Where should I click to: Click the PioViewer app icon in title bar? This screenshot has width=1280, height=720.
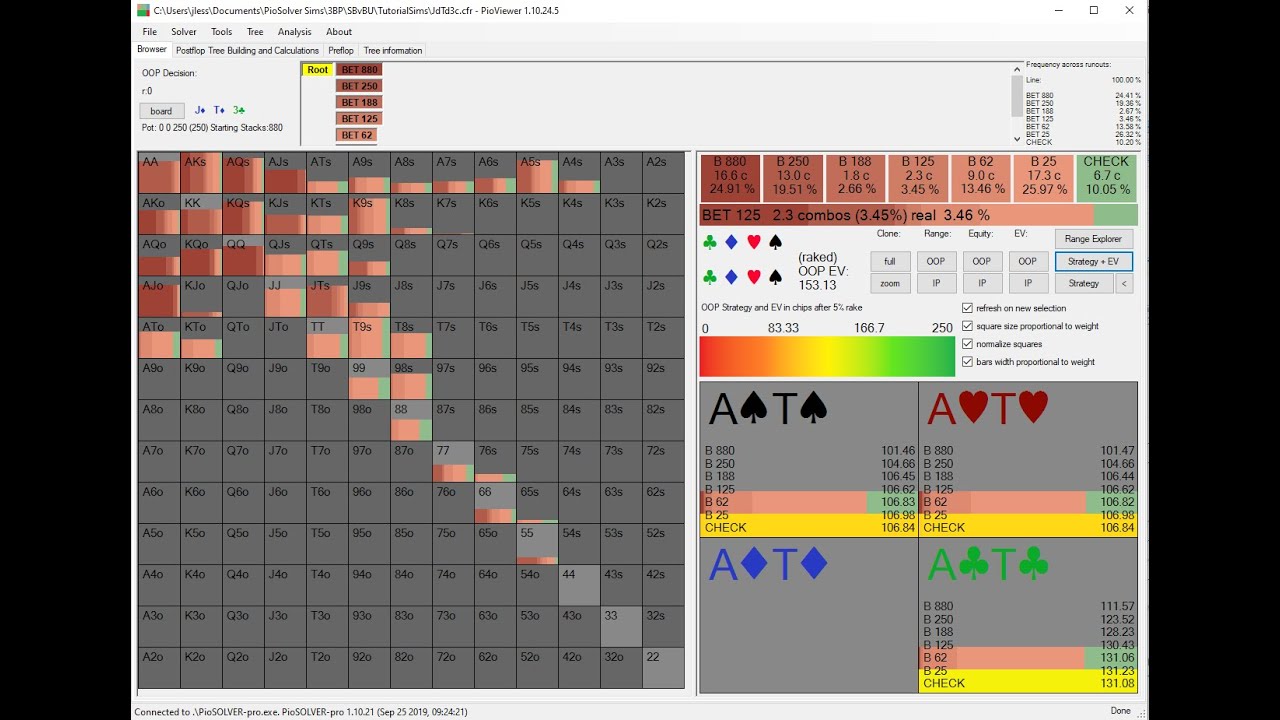tap(144, 10)
